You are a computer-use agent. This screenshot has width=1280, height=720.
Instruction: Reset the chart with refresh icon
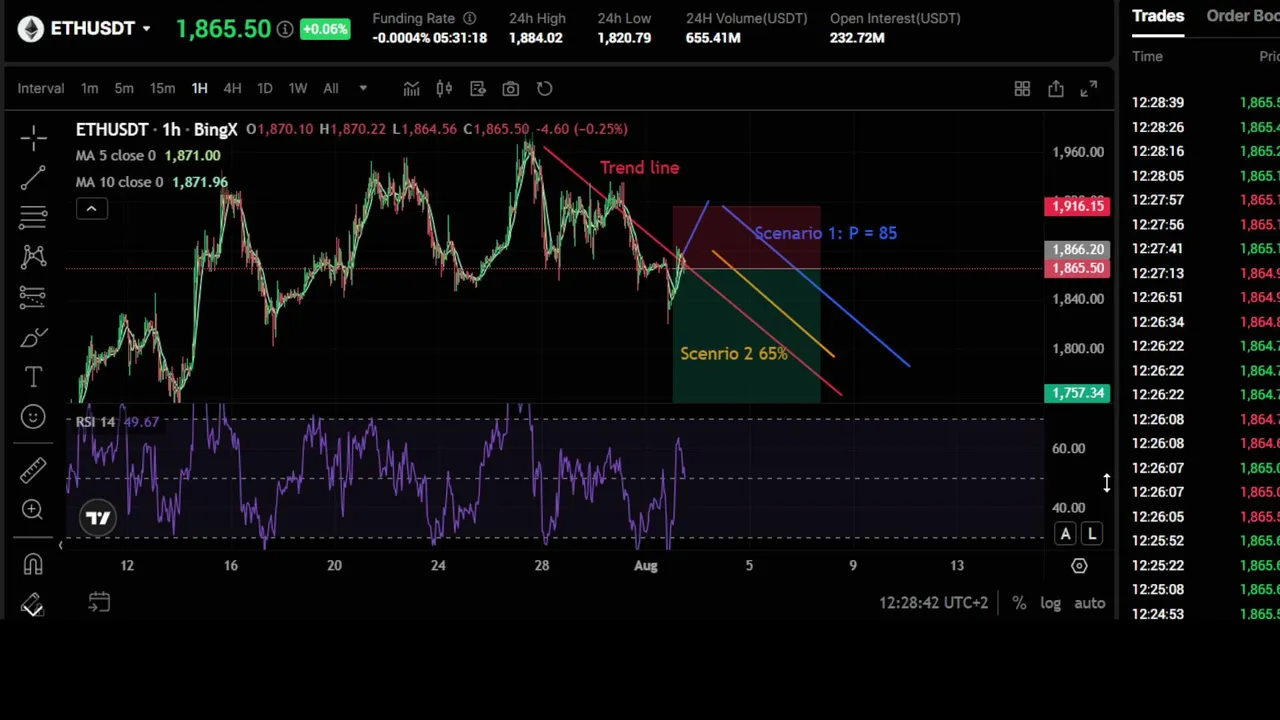pyautogui.click(x=544, y=89)
